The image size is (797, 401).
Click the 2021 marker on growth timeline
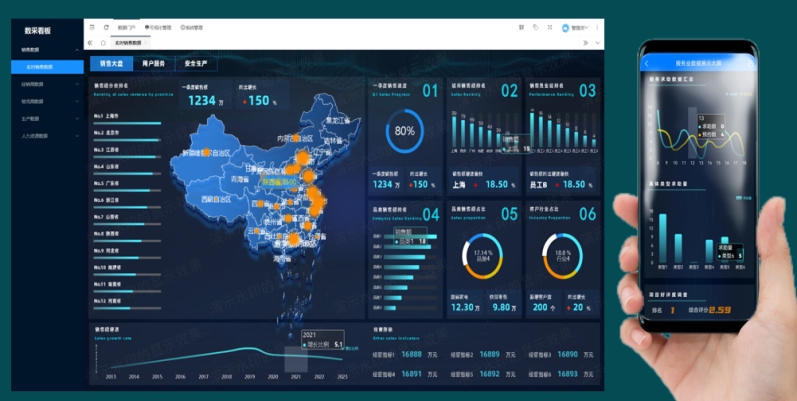click(296, 360)
